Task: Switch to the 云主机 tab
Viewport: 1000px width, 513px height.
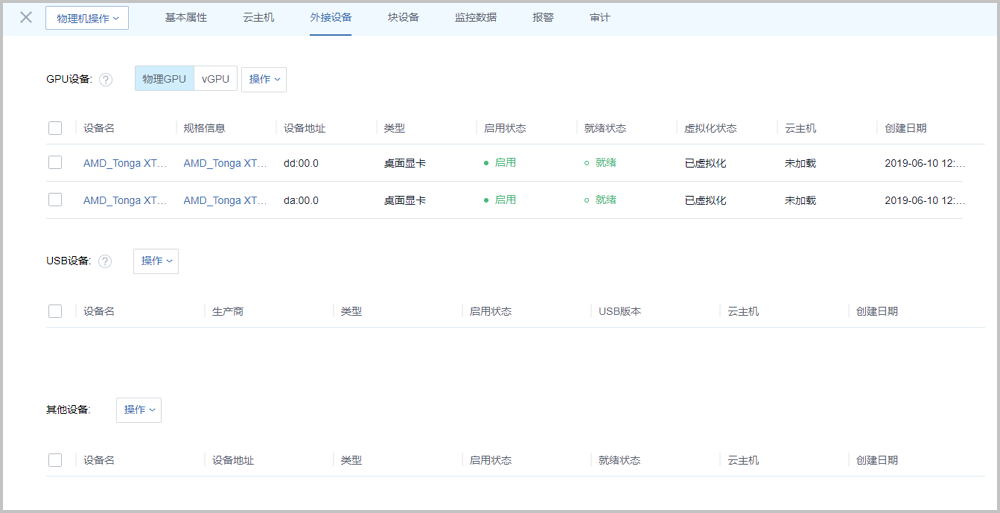Action: tap(258, 18)
